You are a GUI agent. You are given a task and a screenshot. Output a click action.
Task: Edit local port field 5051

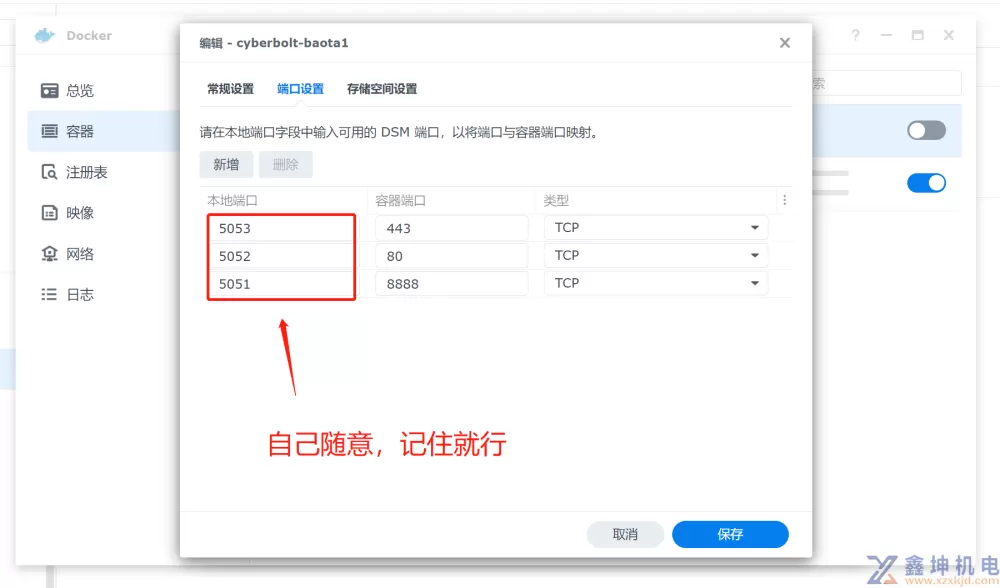pos(283,284)
